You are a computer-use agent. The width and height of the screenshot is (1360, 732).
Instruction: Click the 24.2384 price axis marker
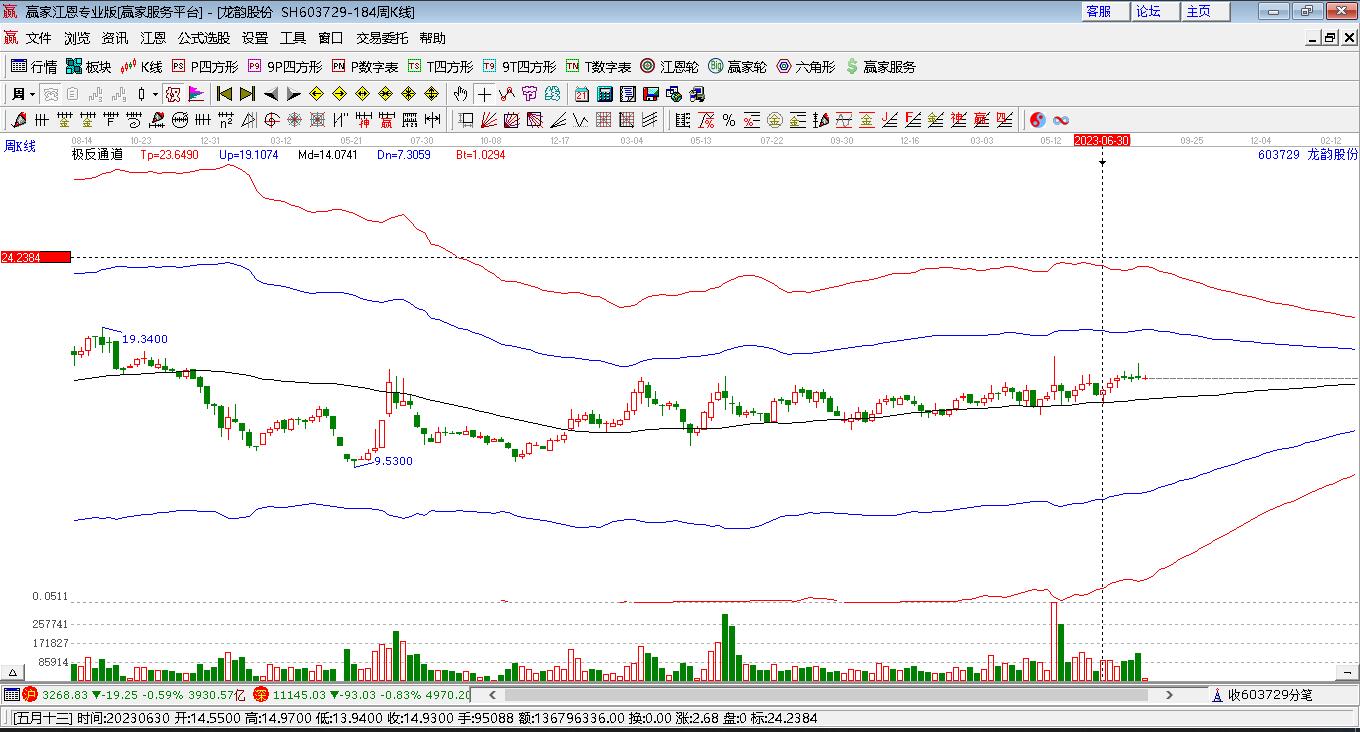36,257
